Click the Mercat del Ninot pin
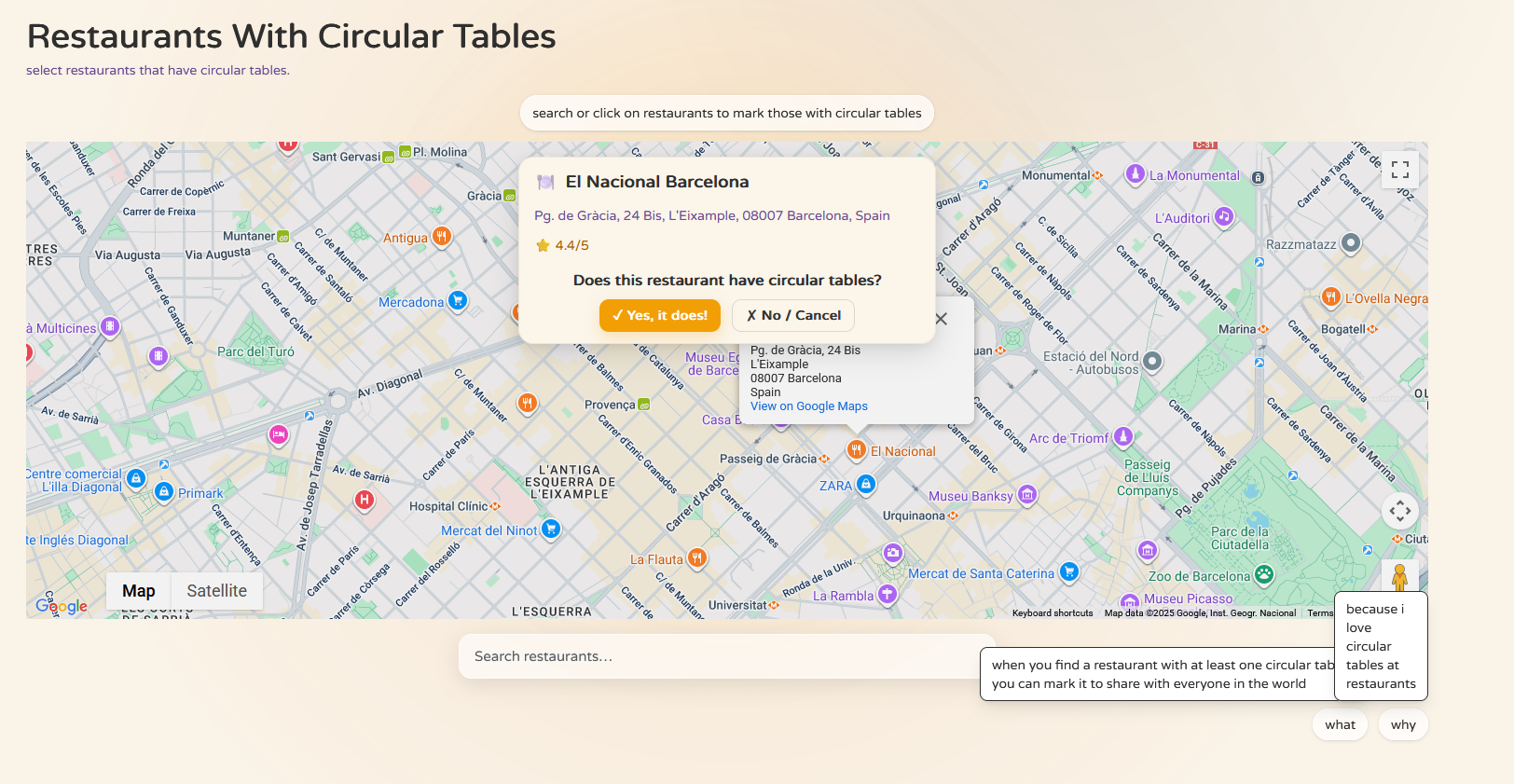Screen dimensions: 1514x784 click(x=551, y=529)
